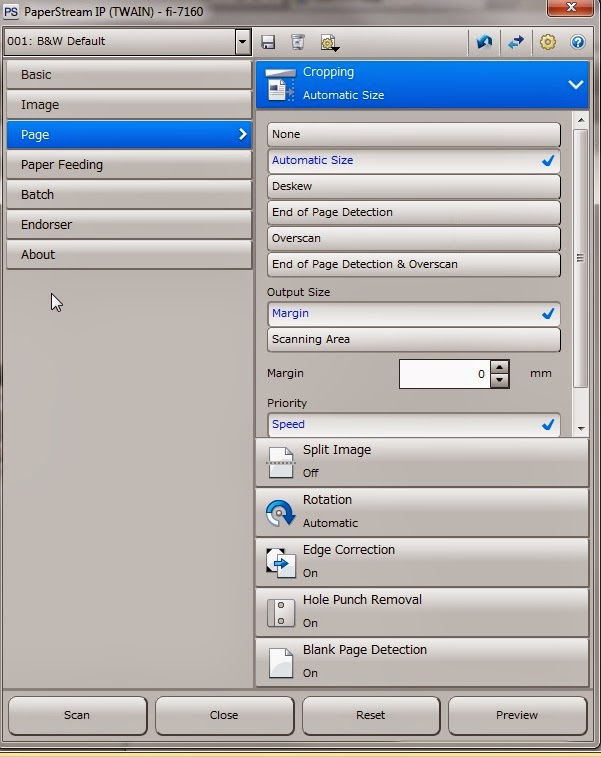Select the Overscan cropping option
This screenshot has width=601, height=757.
[414, 238]
